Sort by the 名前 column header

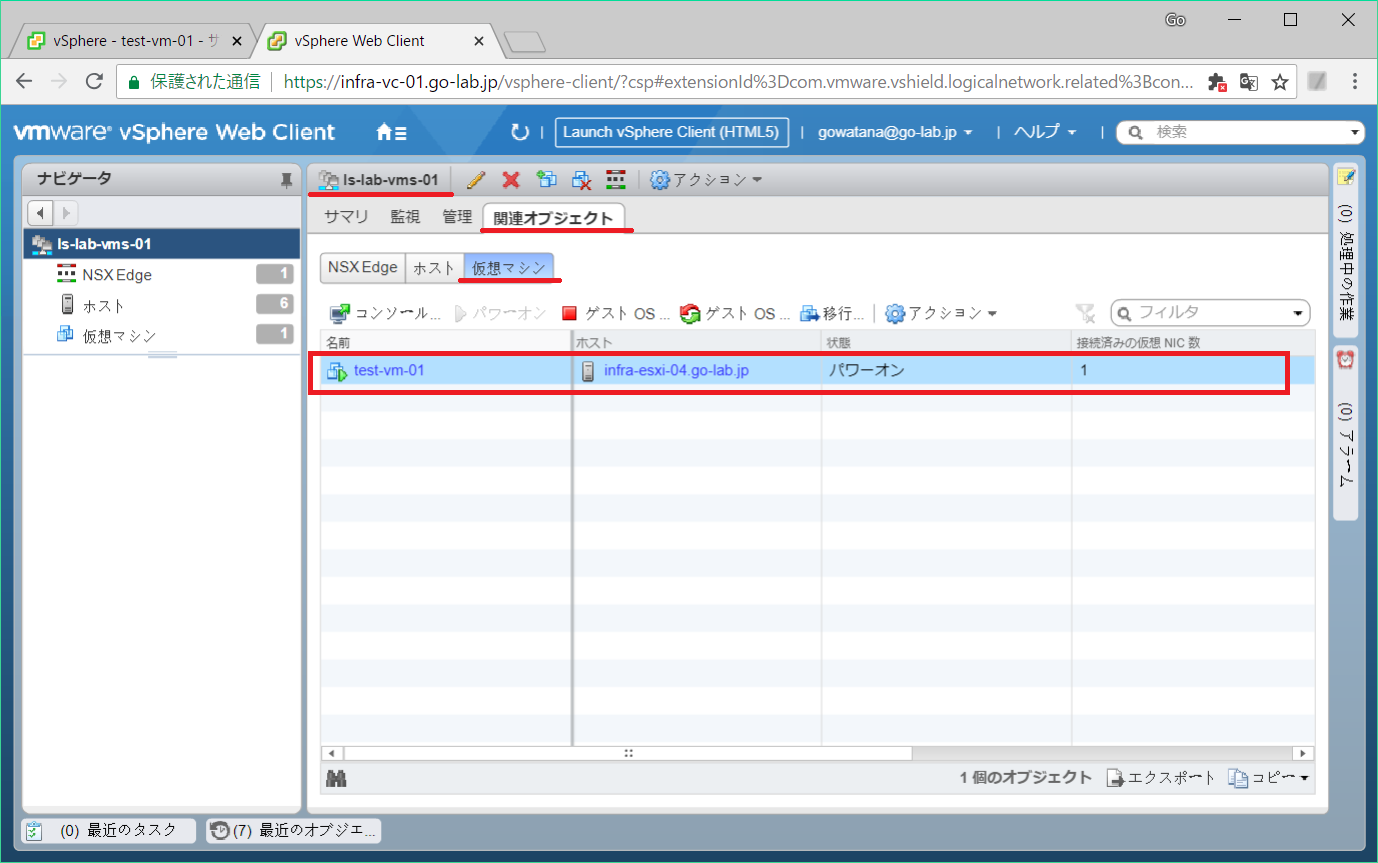(445, 343)
